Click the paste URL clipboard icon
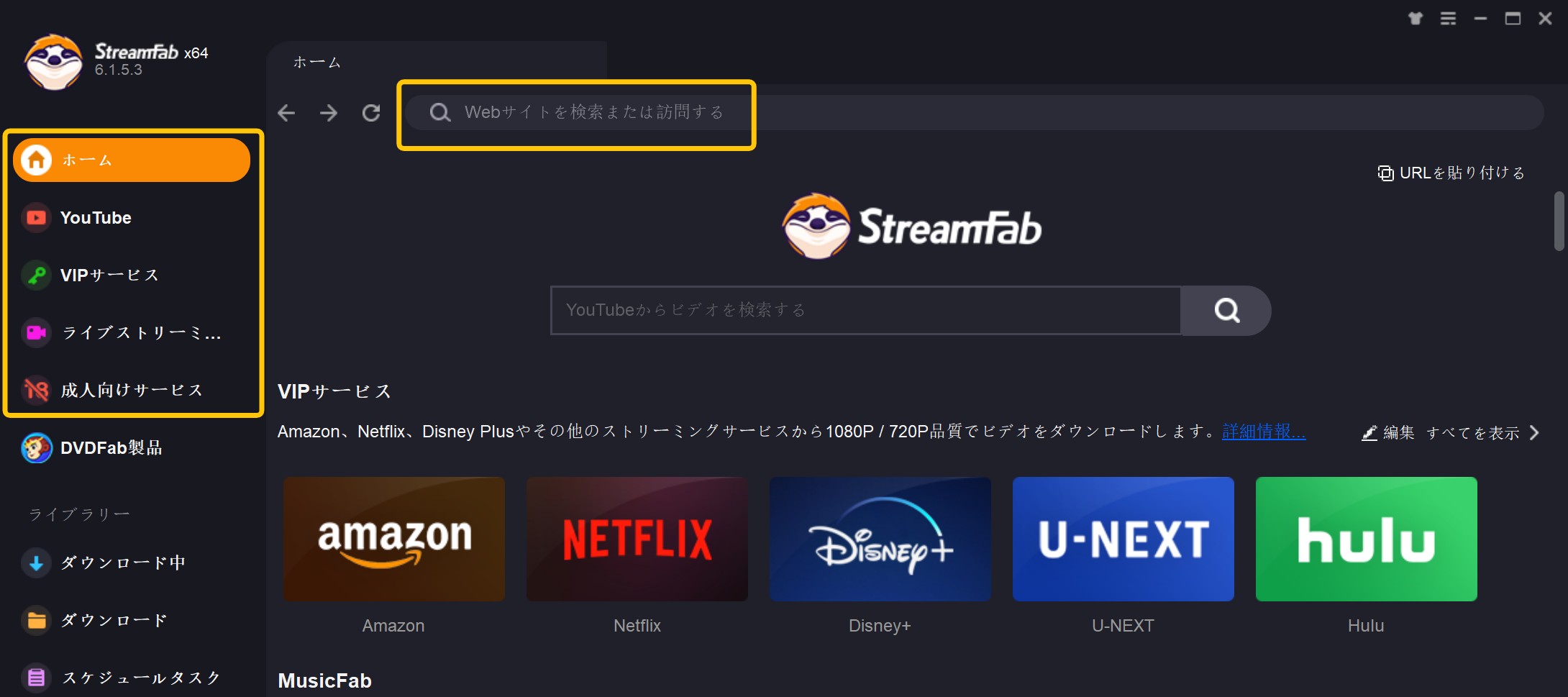This screenshot has height=697, width=1568. coord(1385,173)
